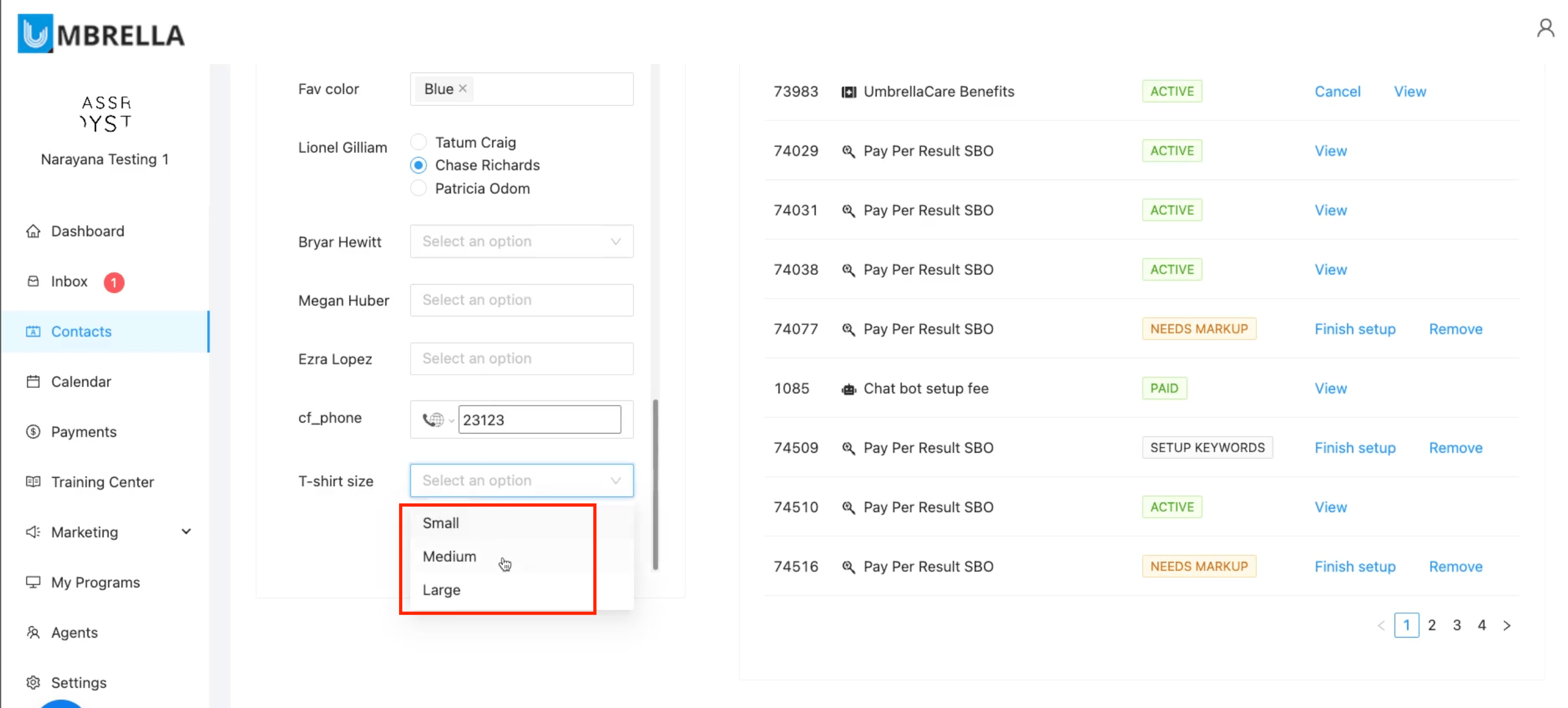The image size is (1568, 708).
Task: Open Contacts in the sidebar
Action: point(81,332)
